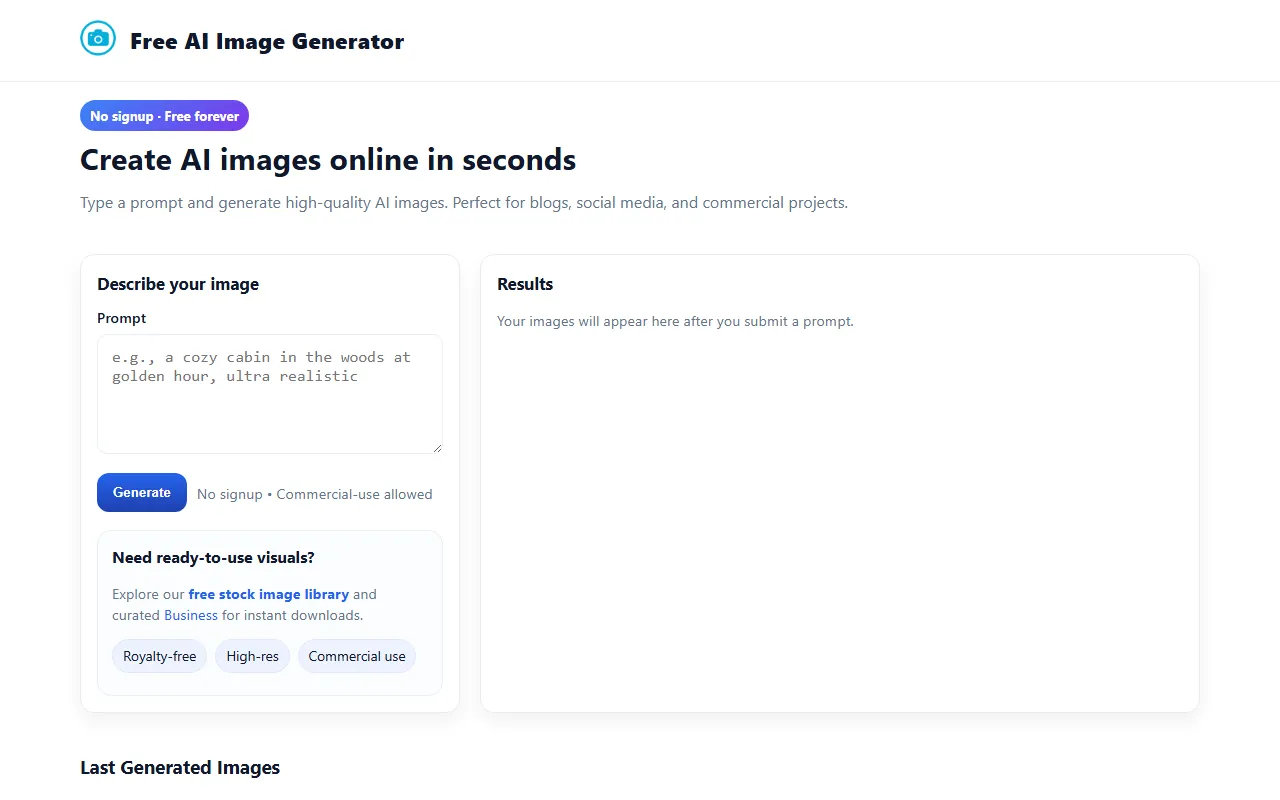Click the Need ready-to-use visuals heading

point(214,558)
